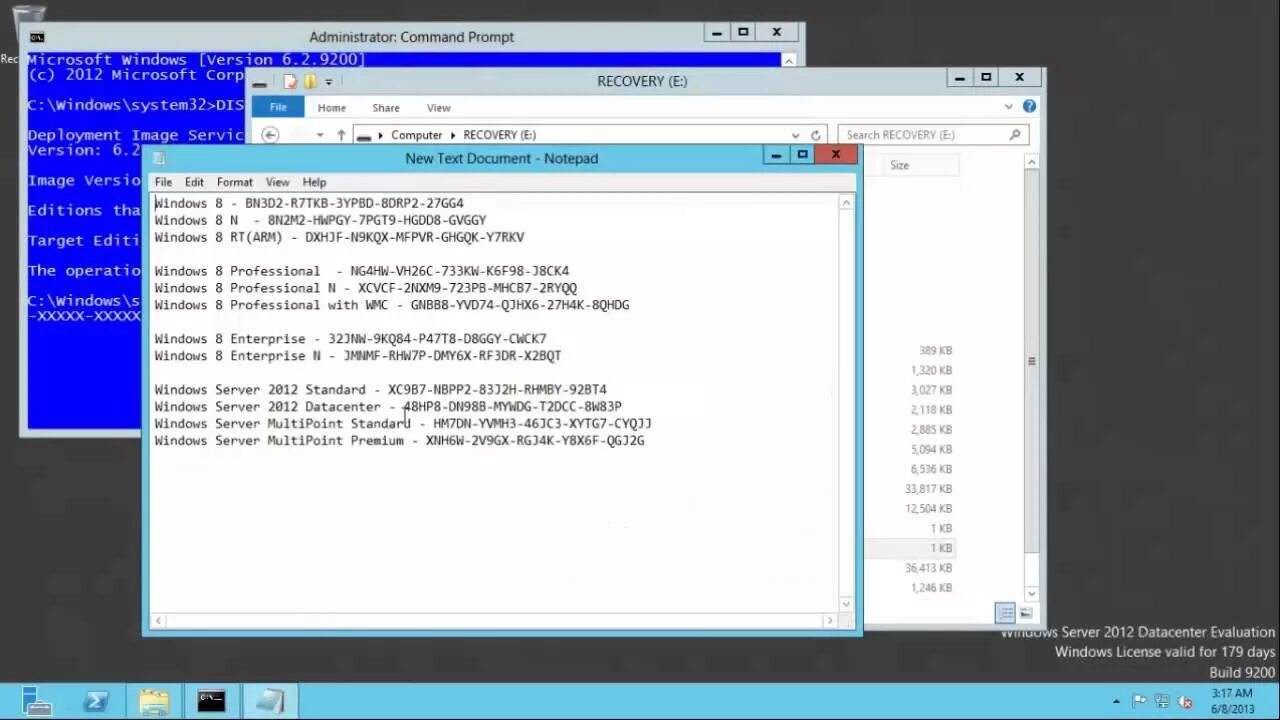The width and height of the screenshot is (1280, 720).
Task: Maximize the Notepad window
Action: tap(802, 154)
